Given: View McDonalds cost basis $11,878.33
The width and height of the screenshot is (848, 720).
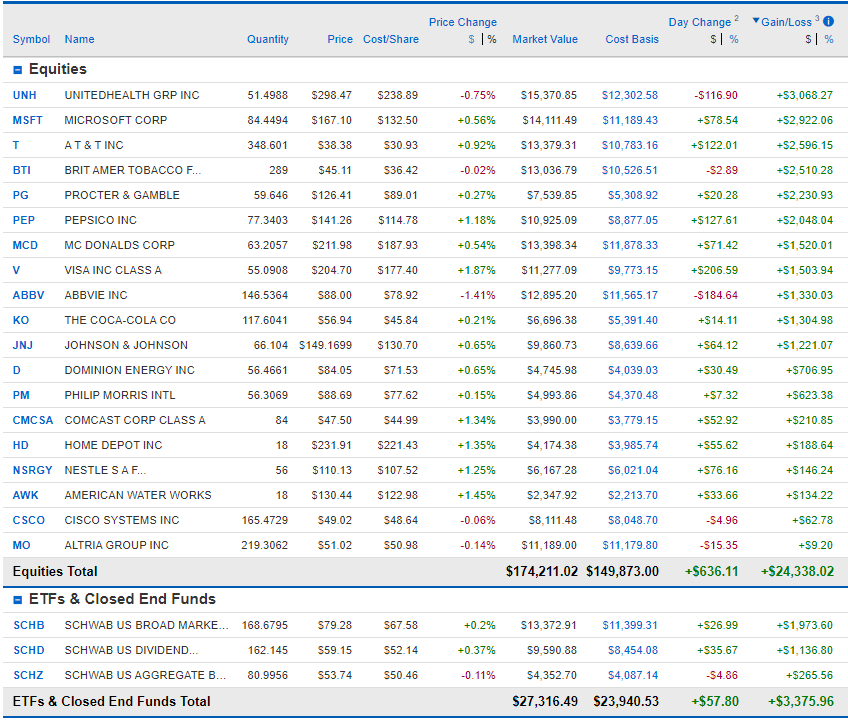Looking at the screenshot, I should point(631,245).
